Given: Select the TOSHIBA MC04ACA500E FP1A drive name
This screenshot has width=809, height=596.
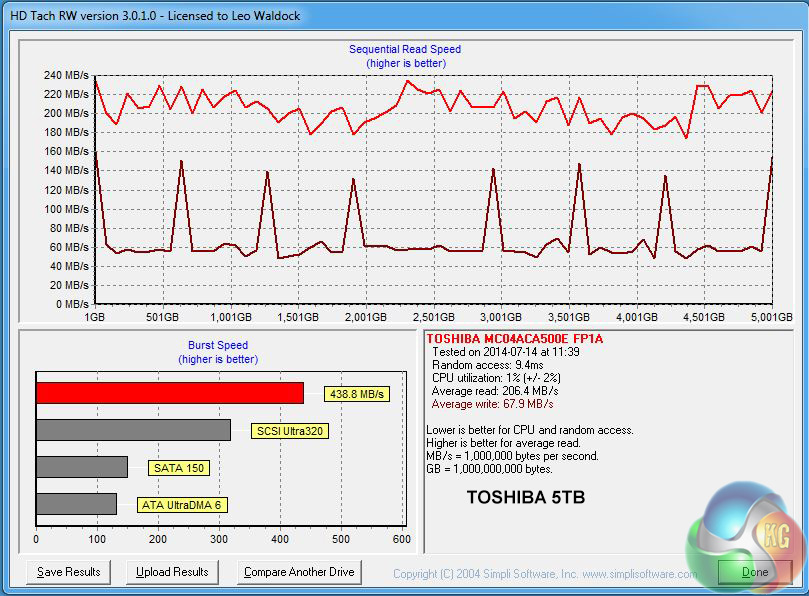Looking at the screenshot, I should (x=515, y=339).
